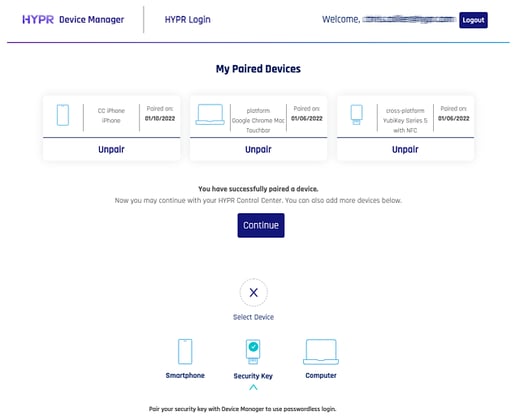
Task: Click the My Paired Devices heading
Action: point(258,69)
